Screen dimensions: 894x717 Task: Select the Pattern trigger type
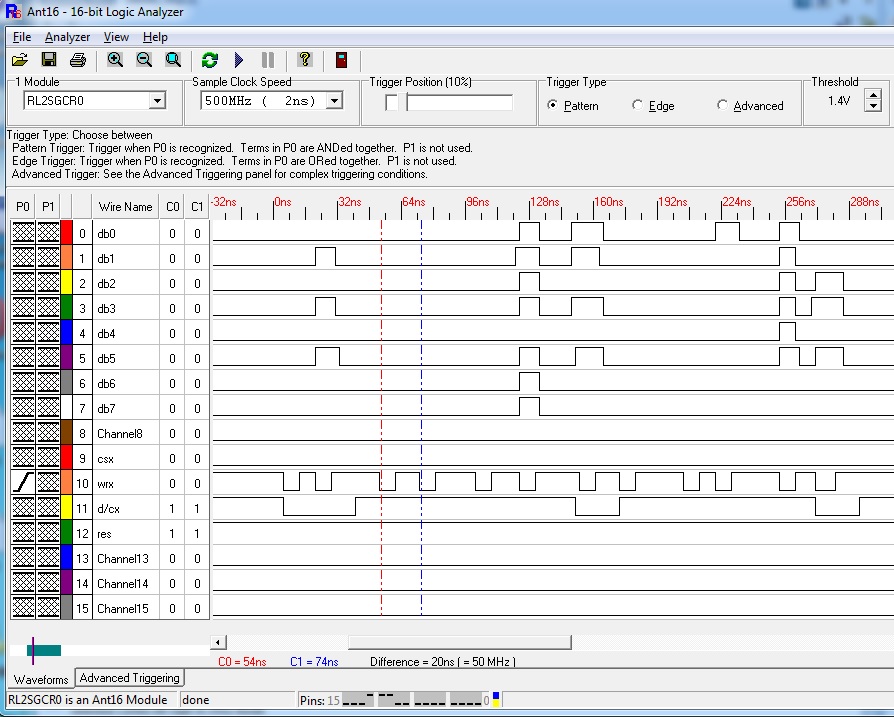(553, 106)
